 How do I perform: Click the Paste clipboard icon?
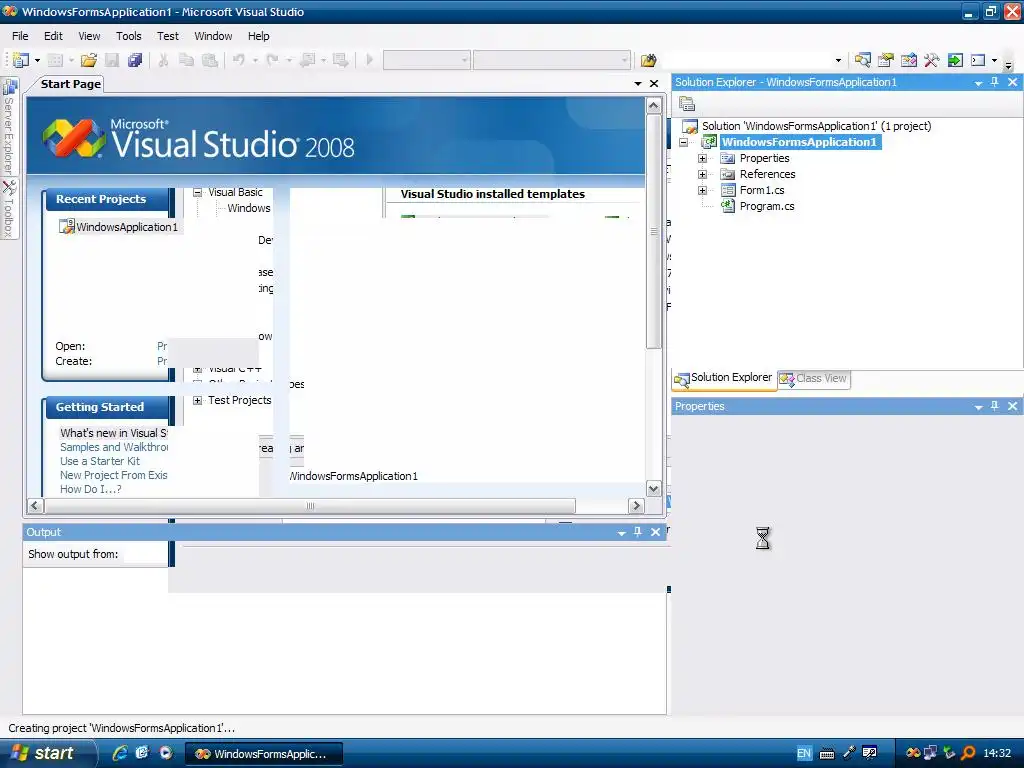(210, 60)
